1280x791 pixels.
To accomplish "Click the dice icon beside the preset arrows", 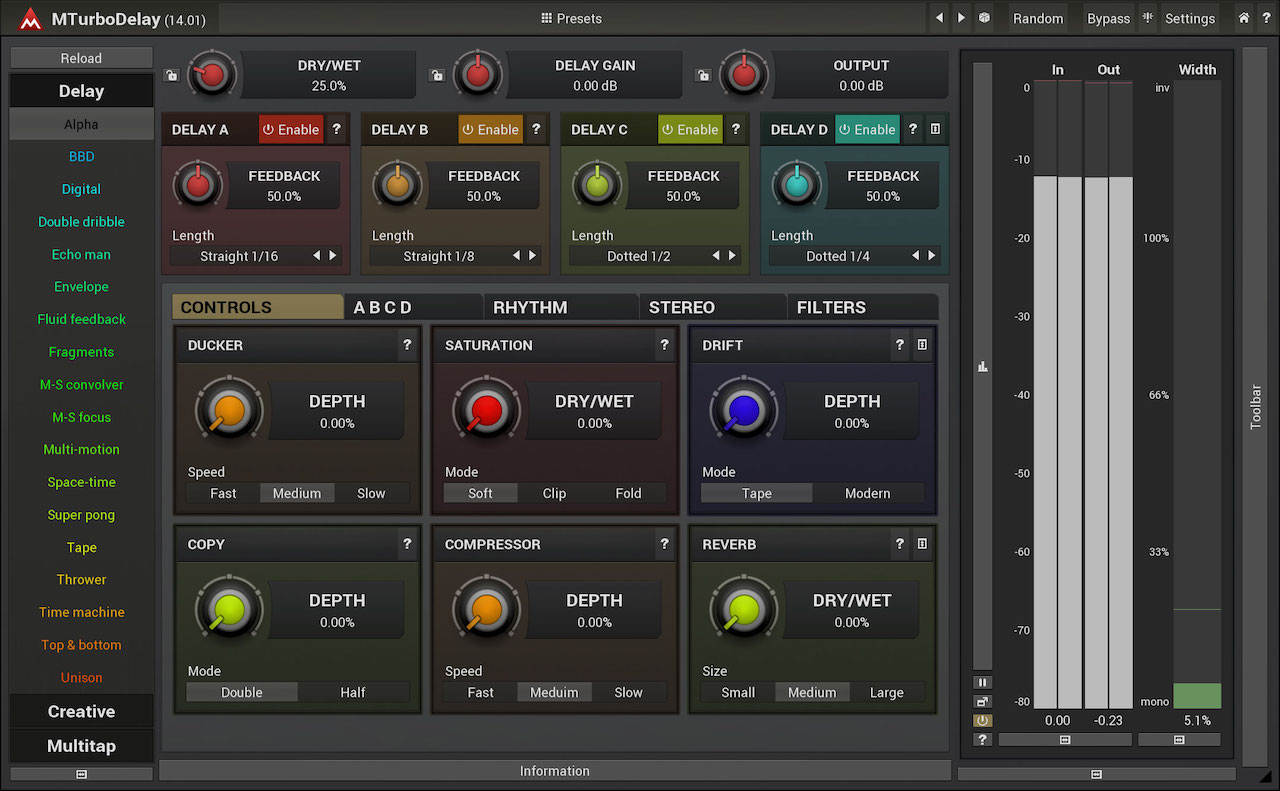I will click(984, 18).
